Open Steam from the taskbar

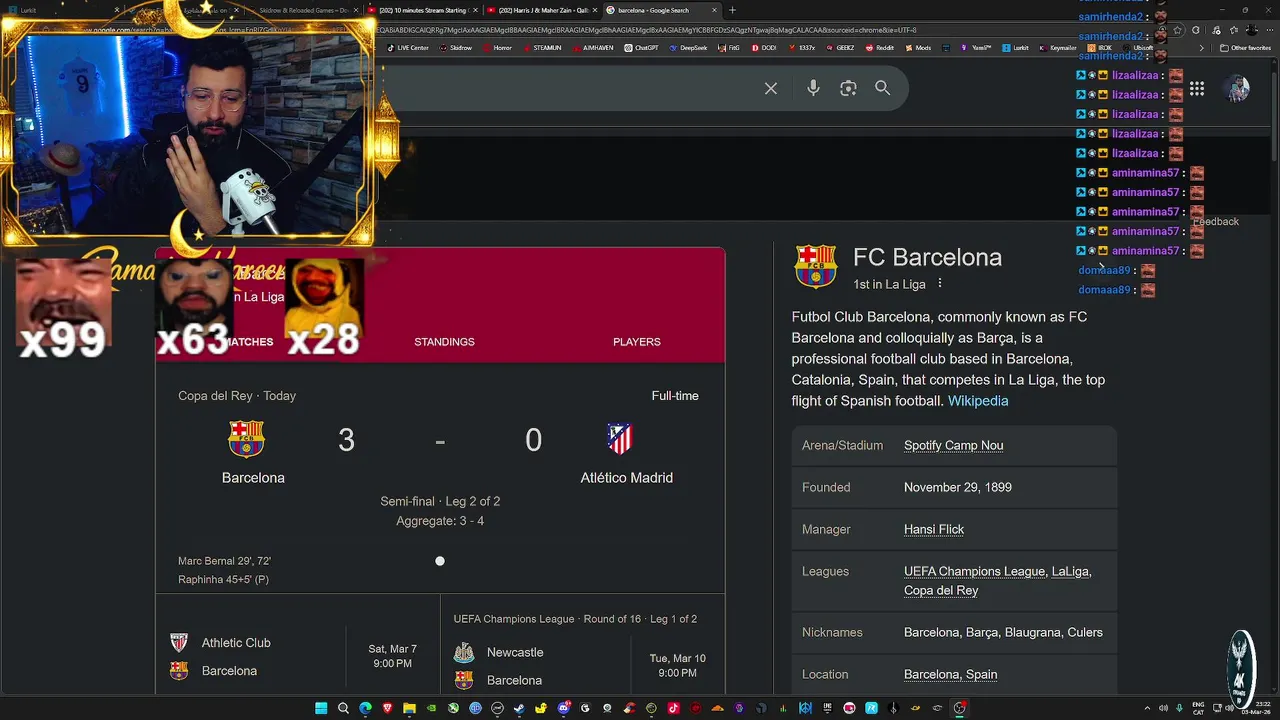pyautogui.click(x=519, y=708)
